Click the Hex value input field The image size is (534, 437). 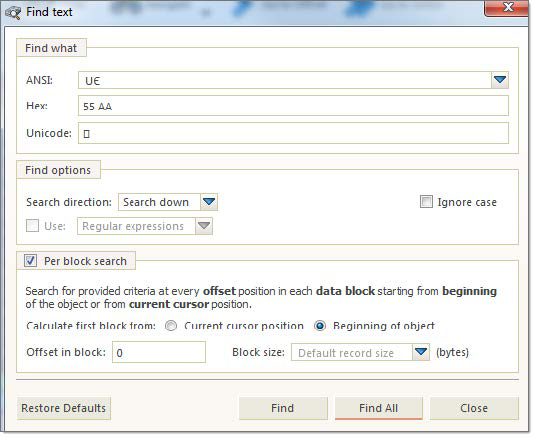[x=293, y=106]
